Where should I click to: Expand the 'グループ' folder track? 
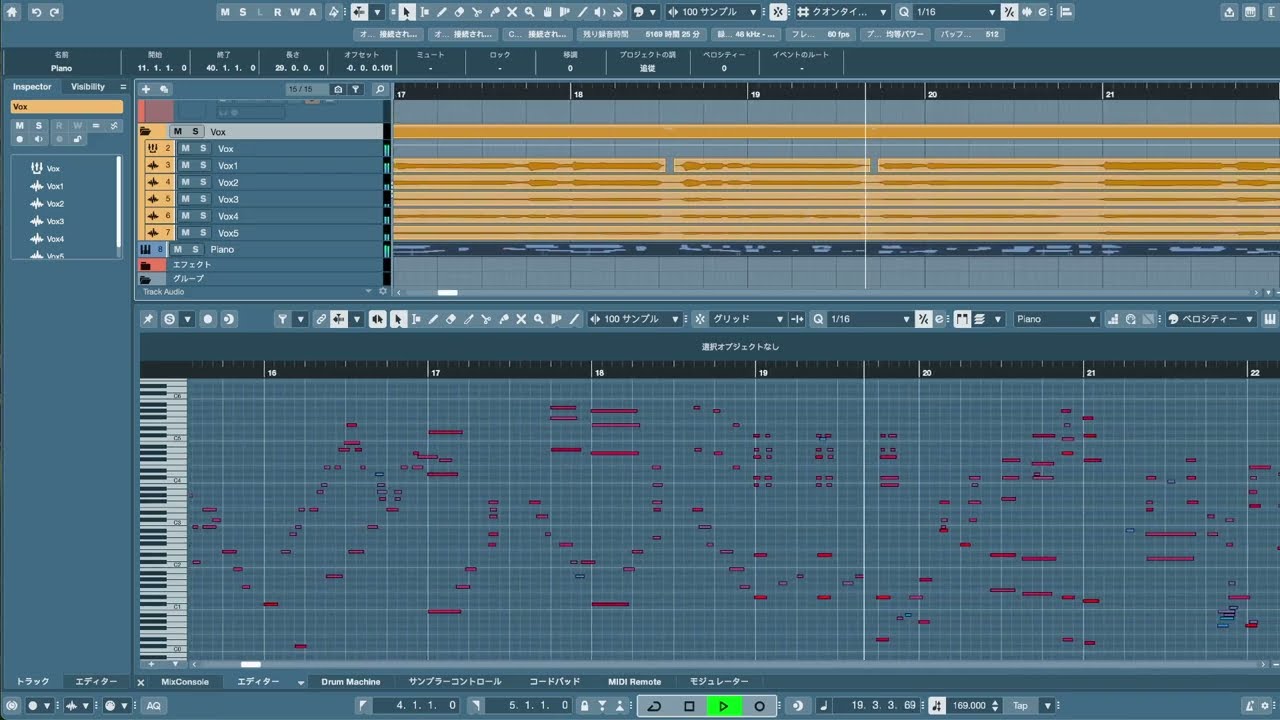click(146, 279)
